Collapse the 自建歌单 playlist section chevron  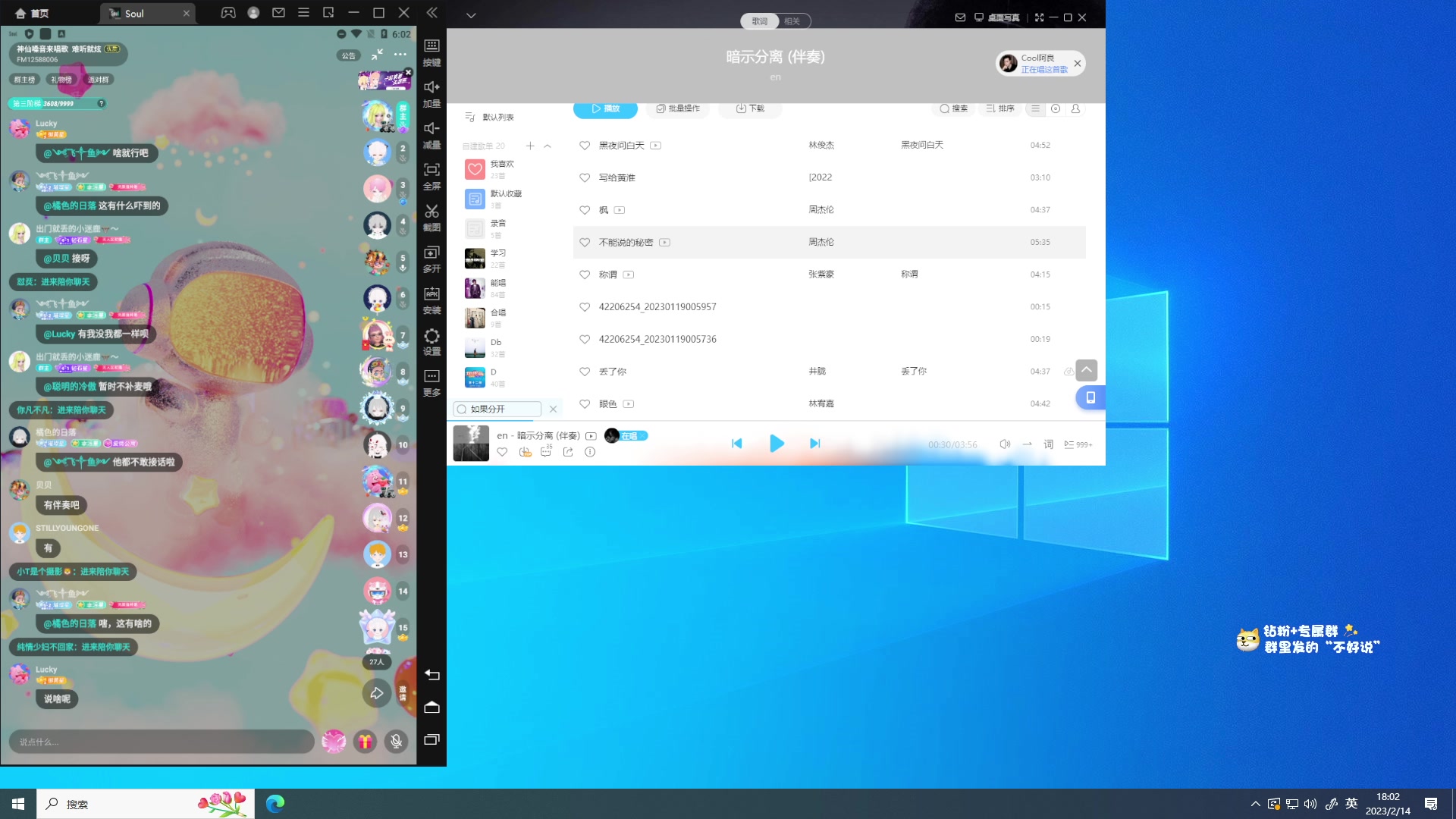click(548, 146)
